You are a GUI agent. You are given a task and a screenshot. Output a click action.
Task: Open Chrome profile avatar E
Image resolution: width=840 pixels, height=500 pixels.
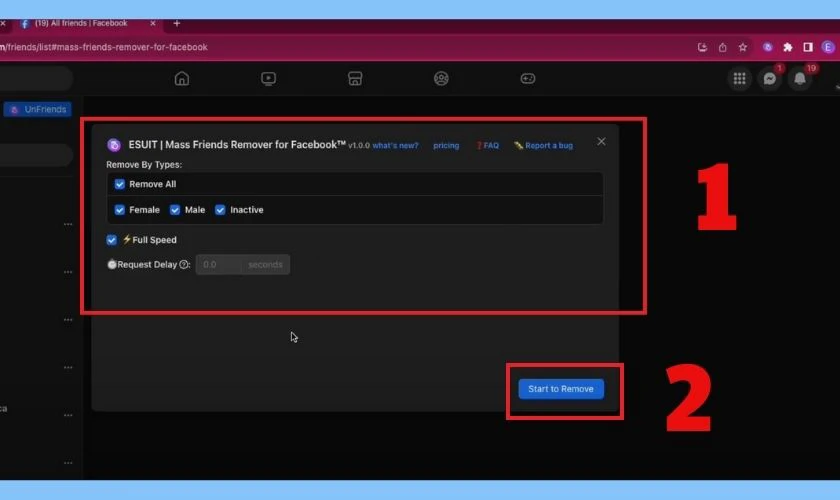tap(828, 47)
